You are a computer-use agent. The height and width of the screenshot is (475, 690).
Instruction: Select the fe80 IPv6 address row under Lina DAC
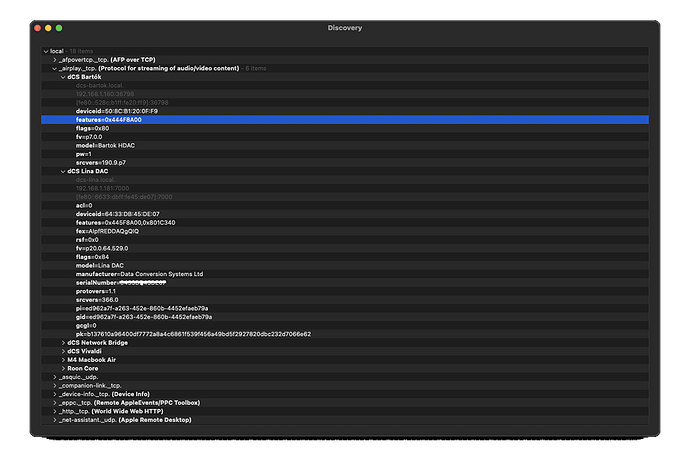345,197
